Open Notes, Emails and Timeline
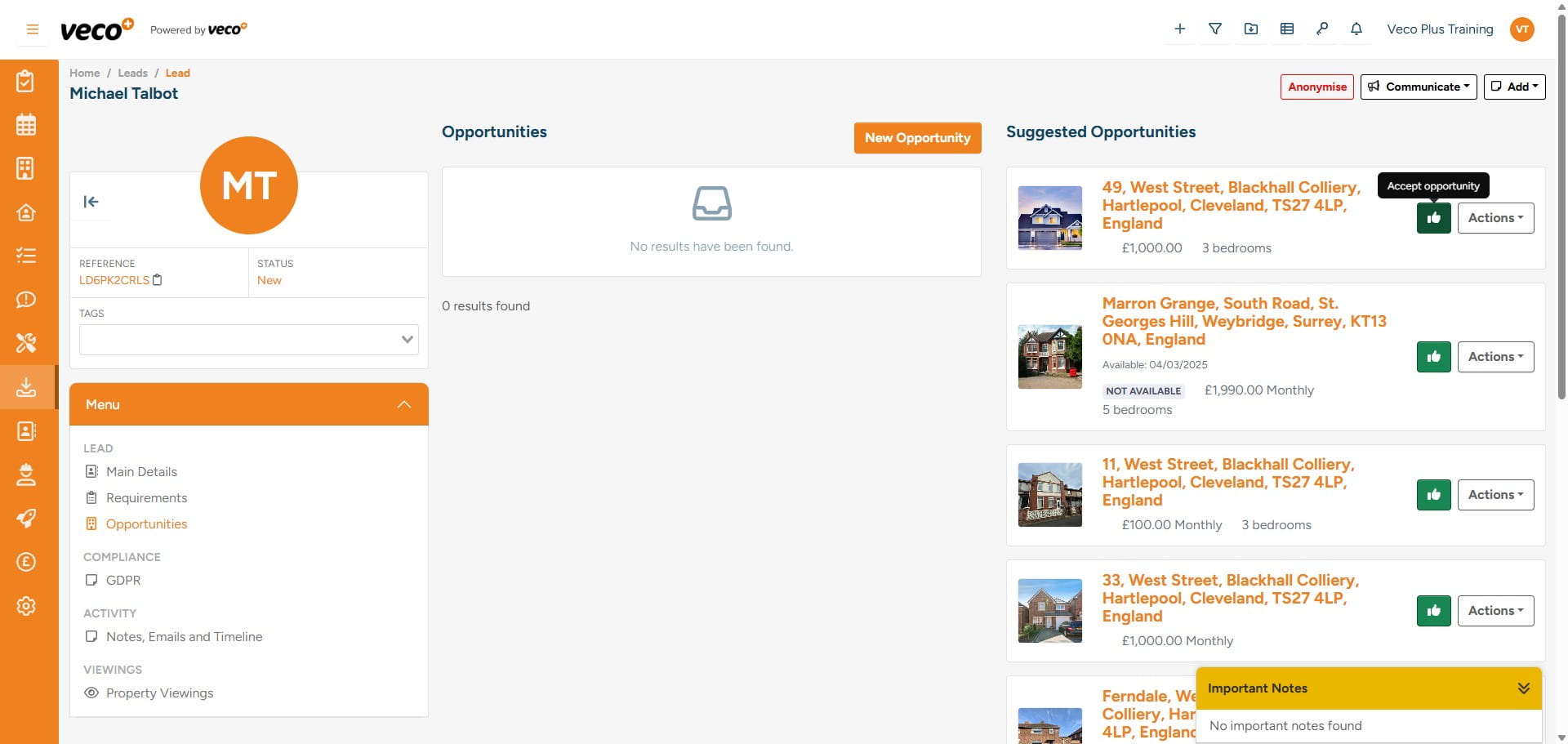 click(x=185, y=636)
